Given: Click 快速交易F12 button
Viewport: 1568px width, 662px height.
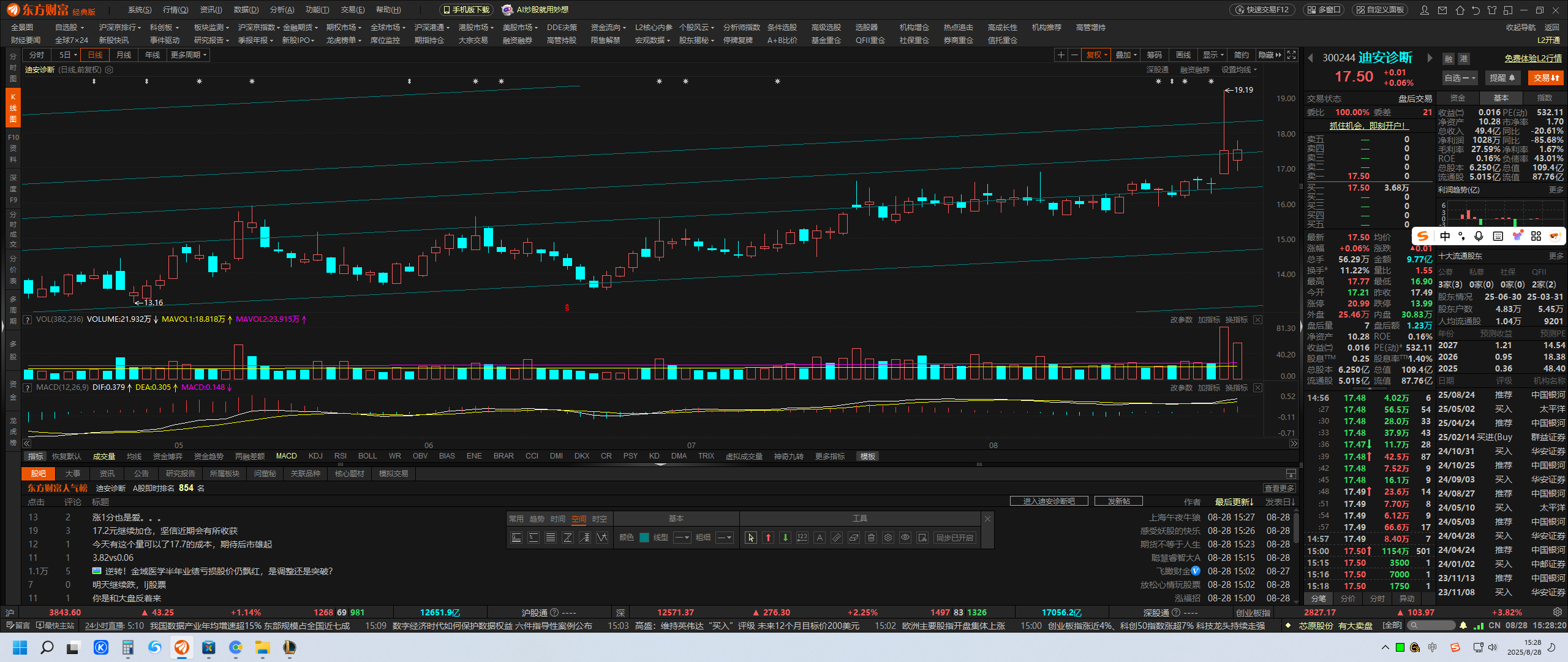Looking at the screenshot, I should pos(1263,10).
